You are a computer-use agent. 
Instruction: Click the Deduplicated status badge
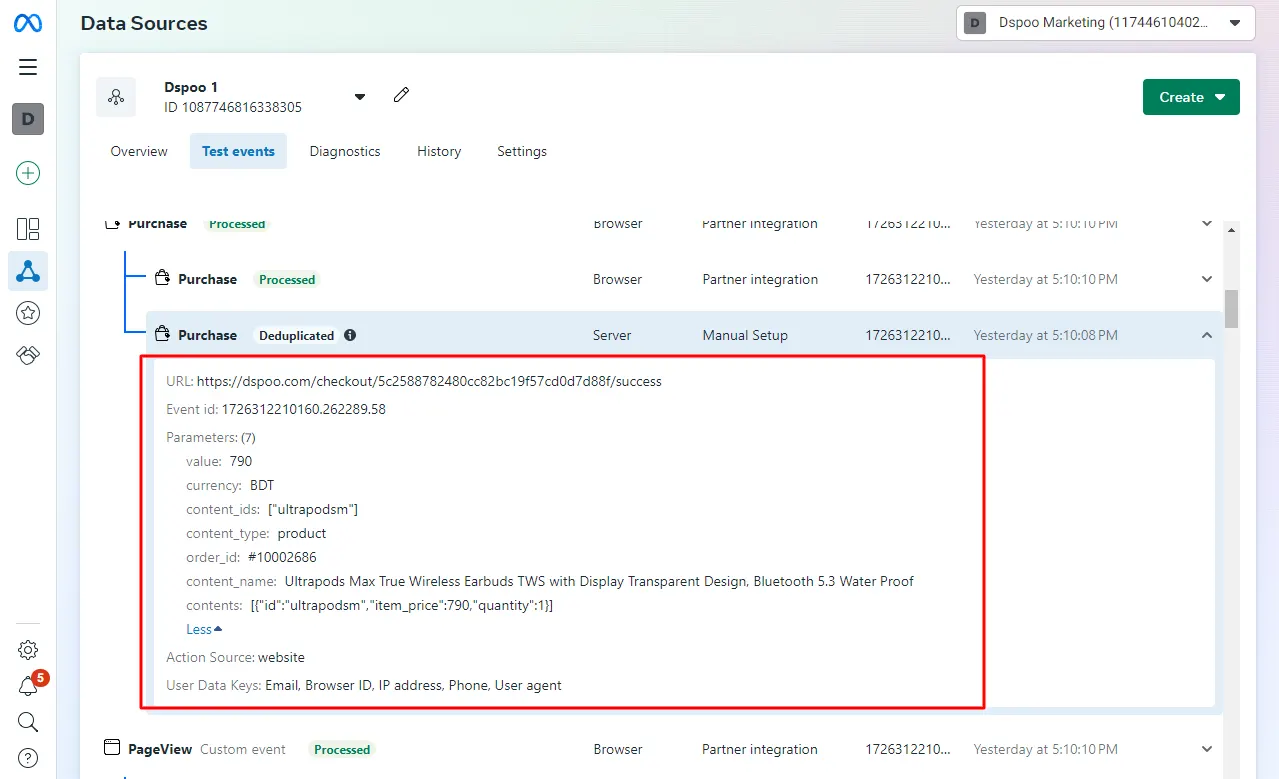(x=296, y=335)
